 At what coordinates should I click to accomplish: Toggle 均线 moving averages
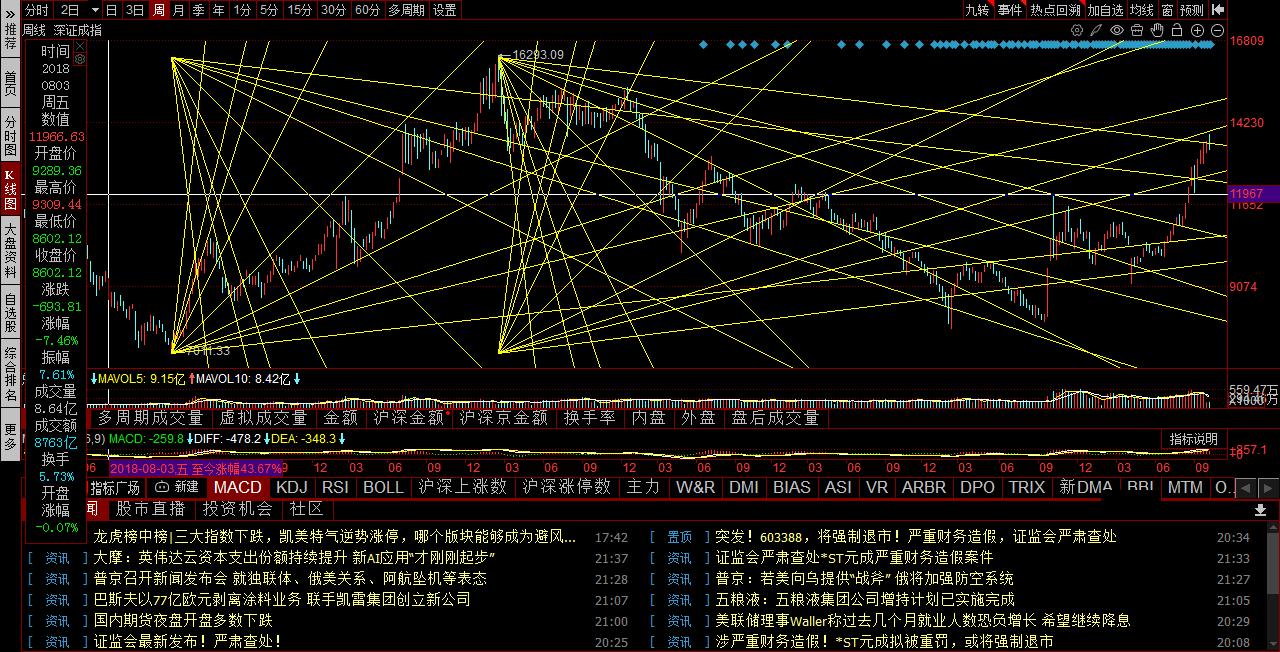pyautogui.click(x=1142, y=10)
